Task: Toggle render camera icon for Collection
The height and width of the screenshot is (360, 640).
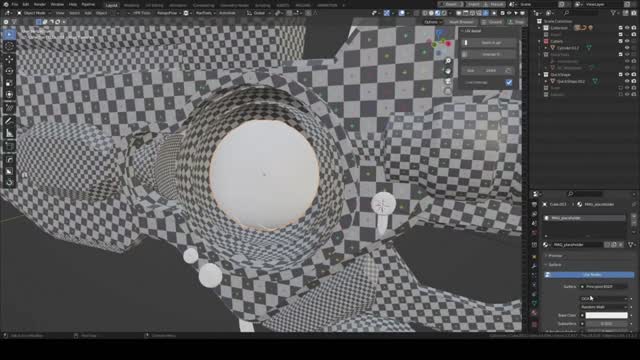Action: [x=634, y=28]
